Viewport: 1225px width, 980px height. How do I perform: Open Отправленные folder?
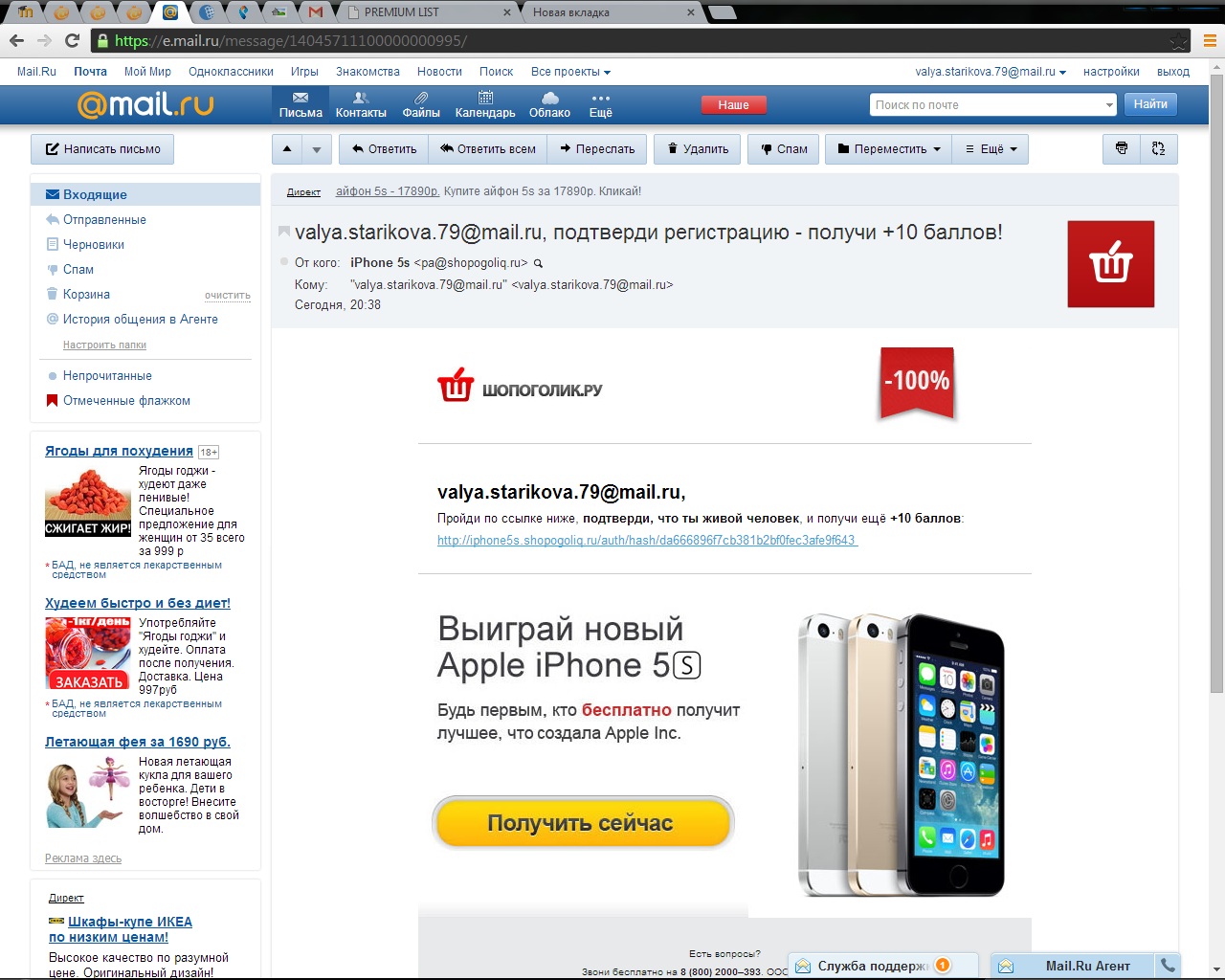[x=104, y=219]
